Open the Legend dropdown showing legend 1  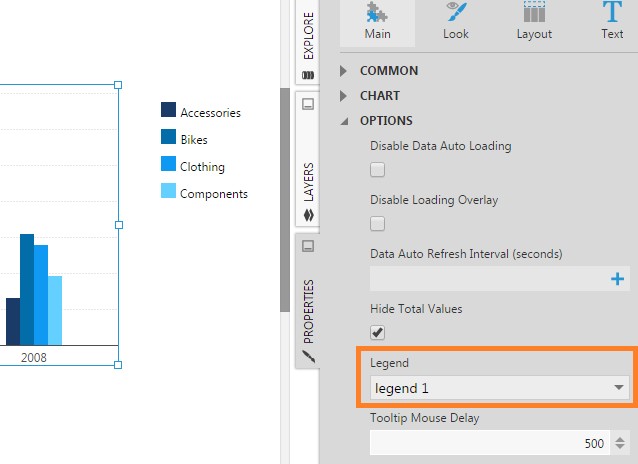pyautogui.click(x=499, y=387)
